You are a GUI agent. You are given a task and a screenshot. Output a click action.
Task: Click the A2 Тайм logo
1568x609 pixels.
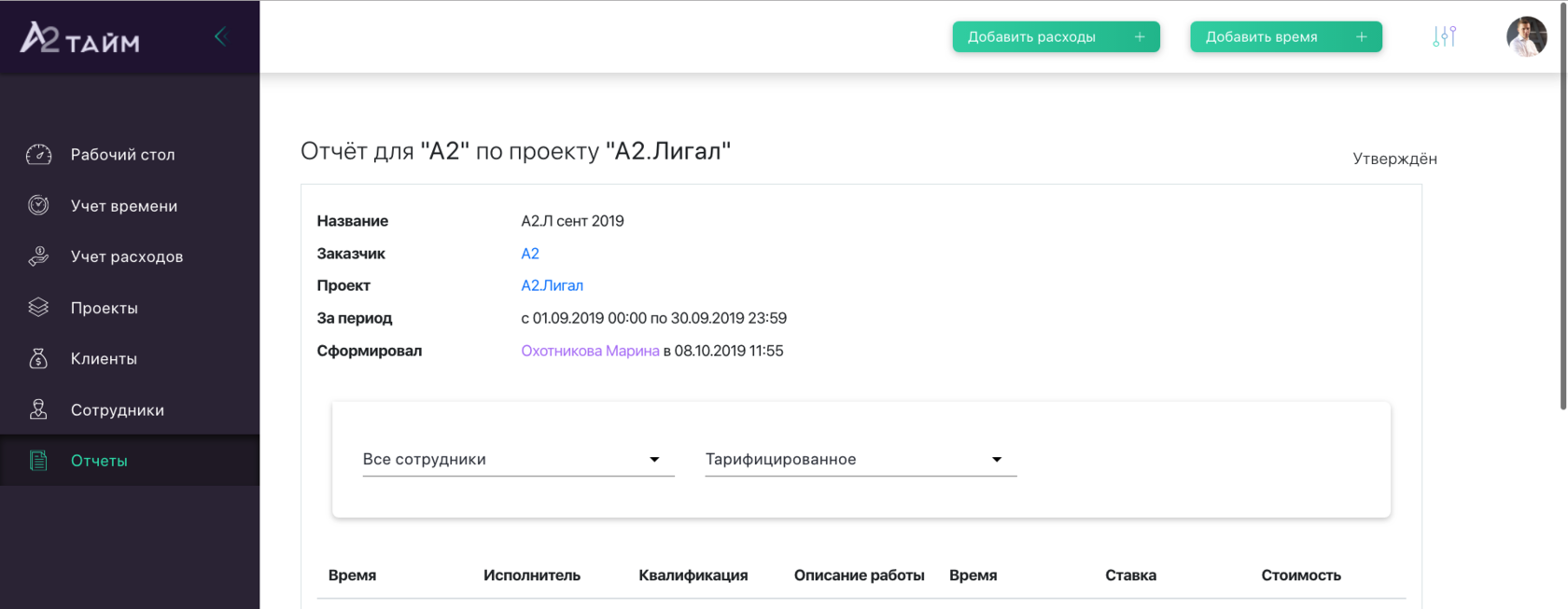pos(80,38)
